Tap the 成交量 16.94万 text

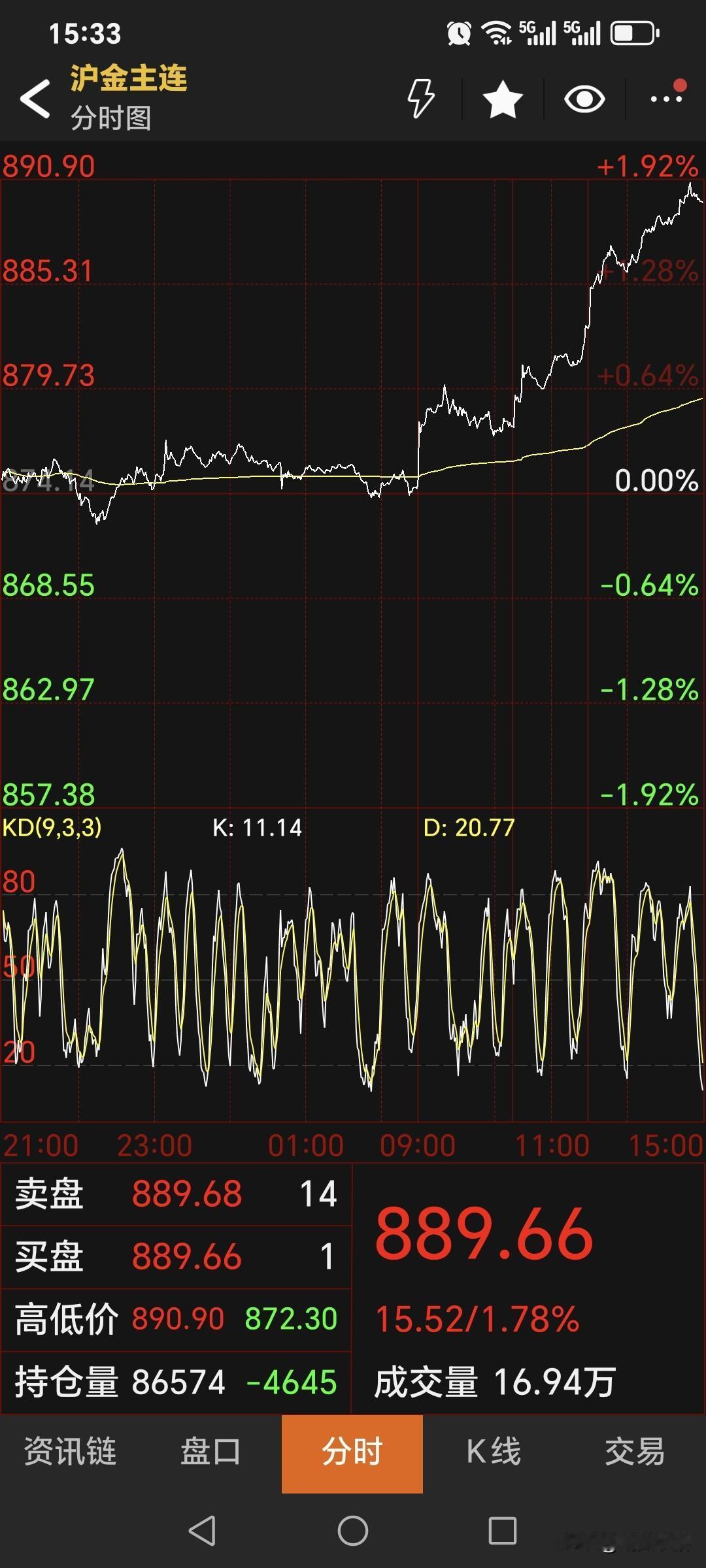(x=495, y=1382)
